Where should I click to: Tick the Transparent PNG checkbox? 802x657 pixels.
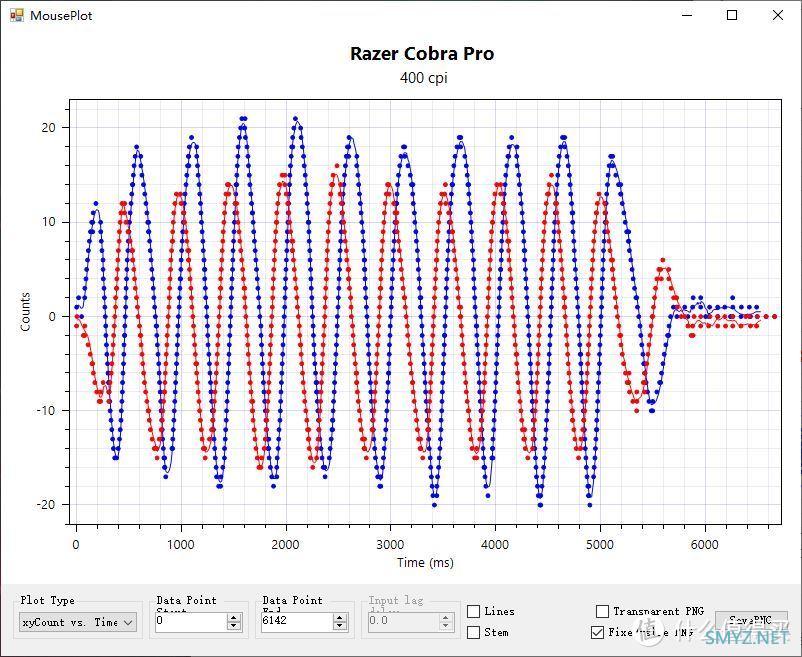pos(603,611)
